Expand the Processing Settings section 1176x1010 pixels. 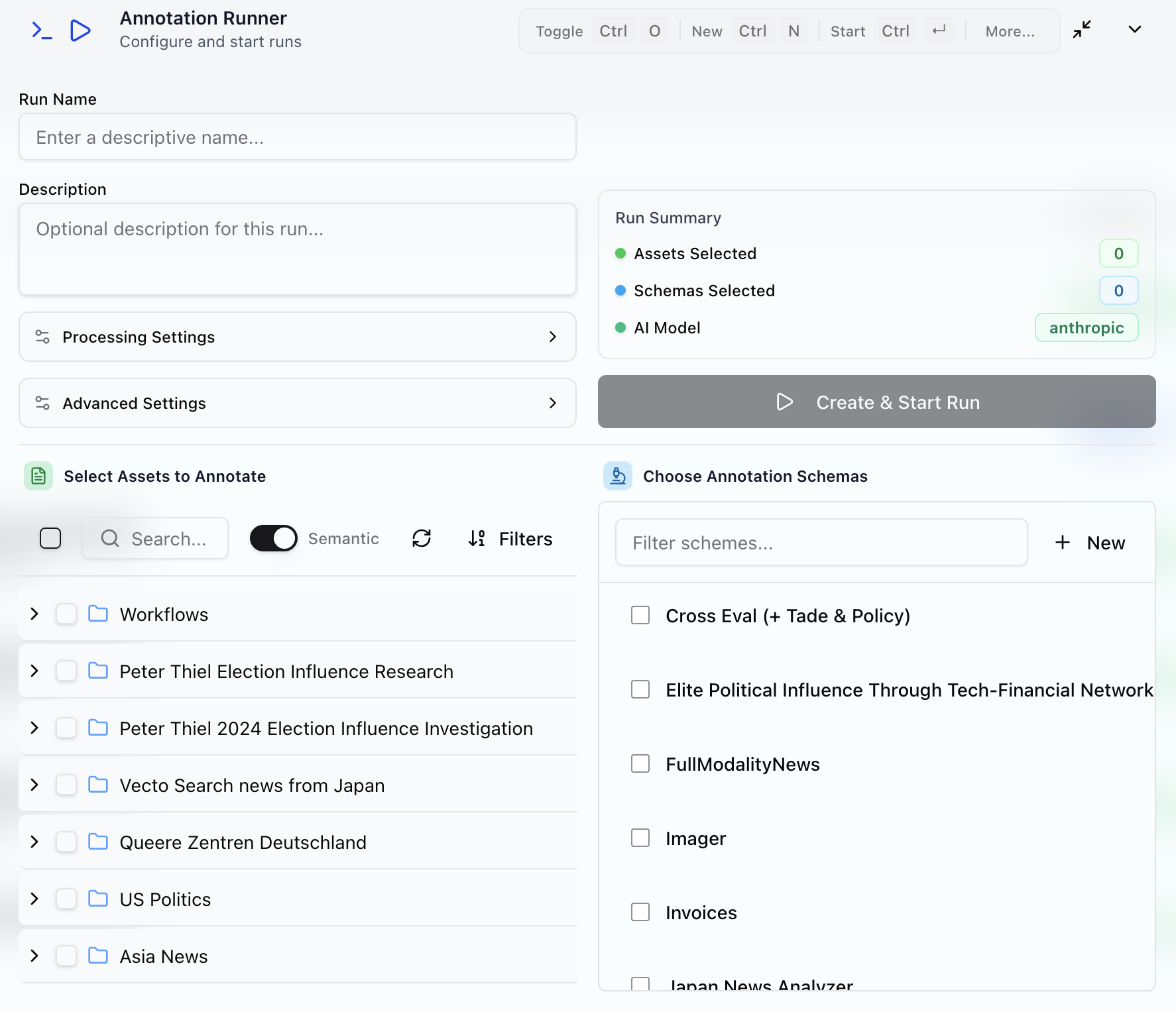coord(298,337)
